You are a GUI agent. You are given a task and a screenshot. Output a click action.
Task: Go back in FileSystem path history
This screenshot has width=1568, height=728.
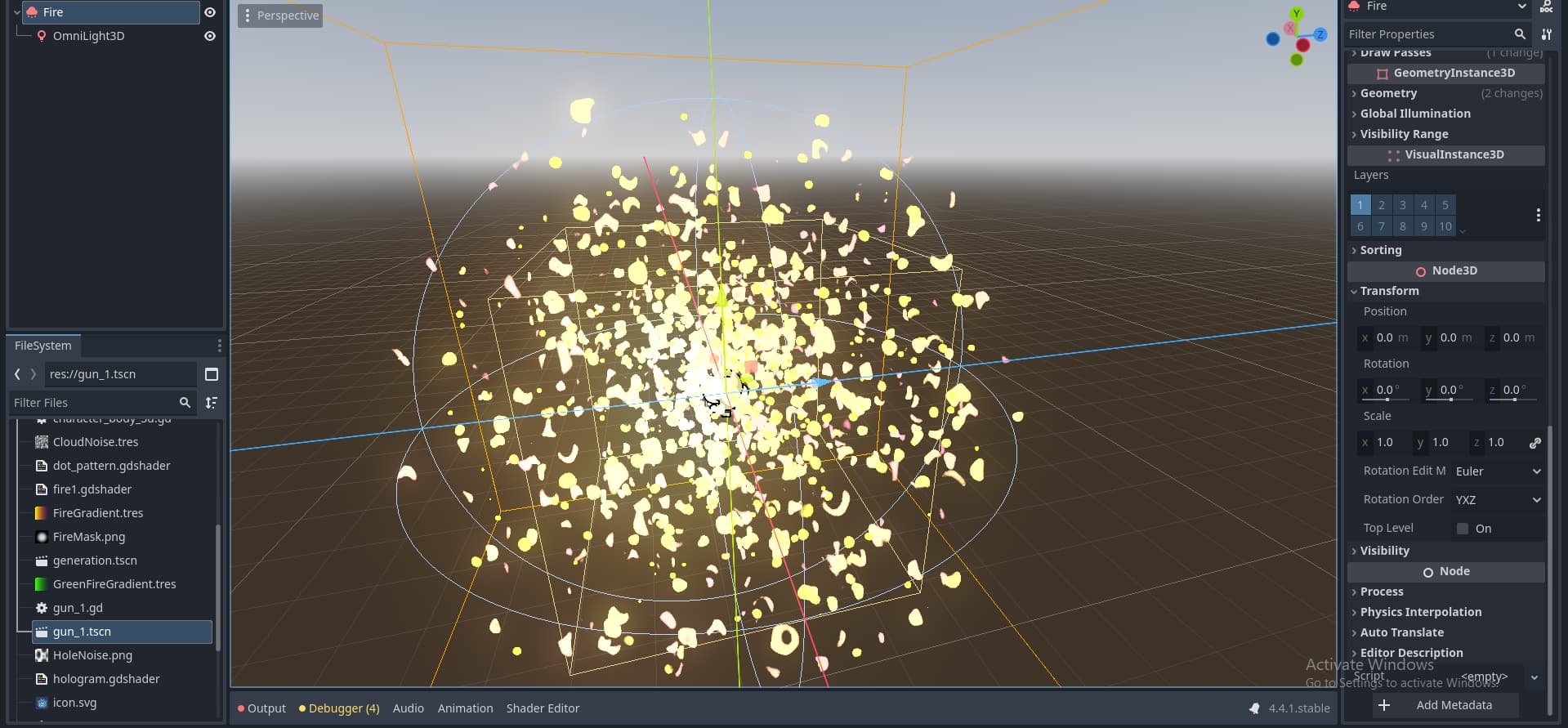[17, 374]
